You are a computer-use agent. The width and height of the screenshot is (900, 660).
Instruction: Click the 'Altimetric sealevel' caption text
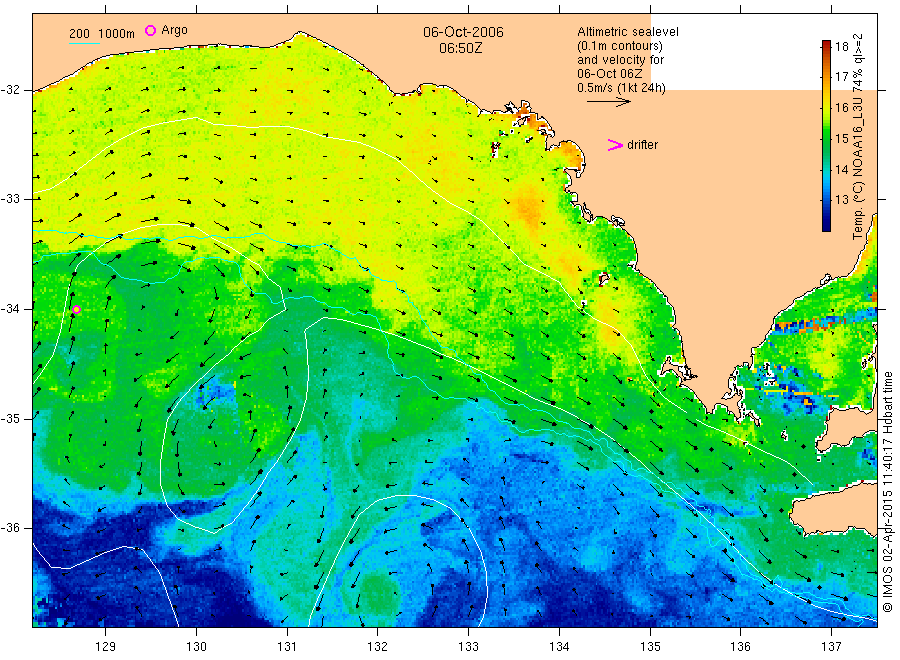coord(628,32)
